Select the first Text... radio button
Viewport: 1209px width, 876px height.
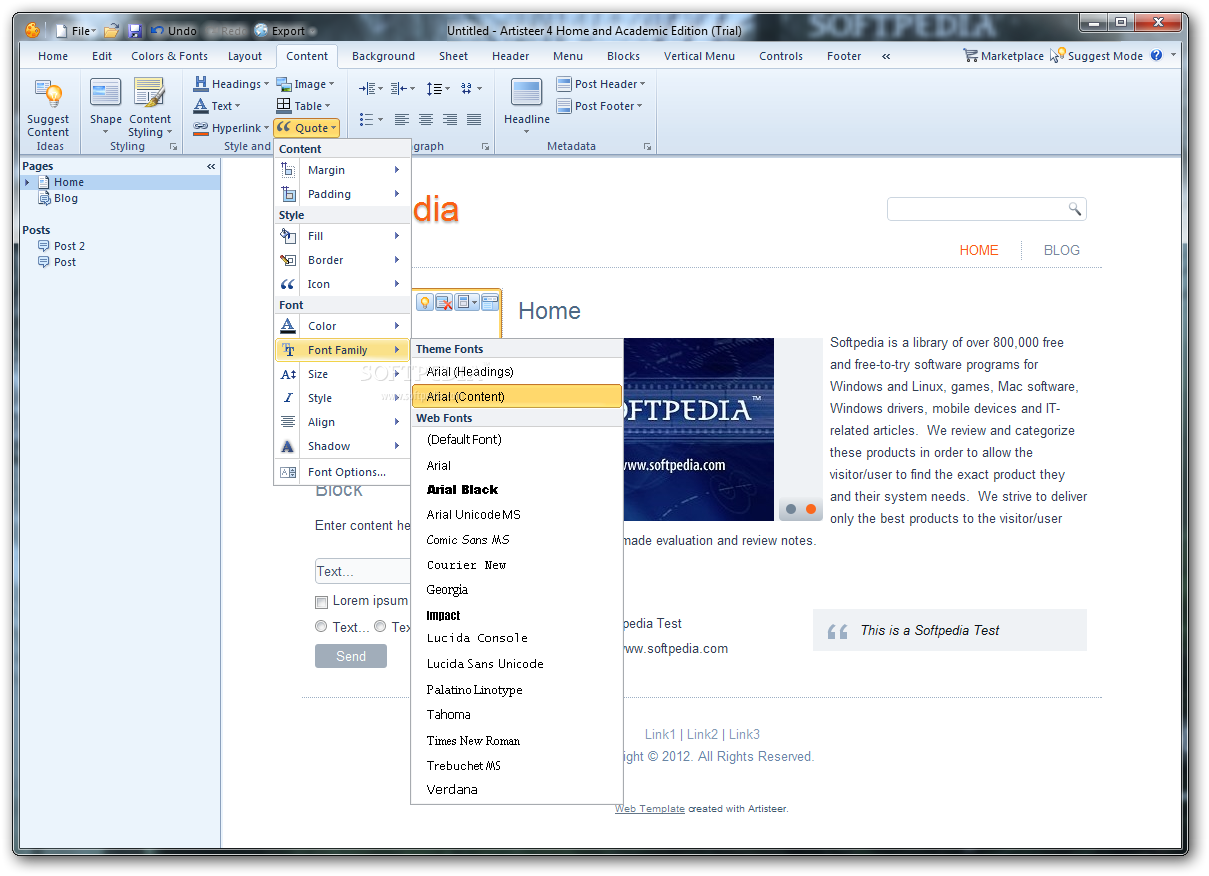click(x=321, y=627)
